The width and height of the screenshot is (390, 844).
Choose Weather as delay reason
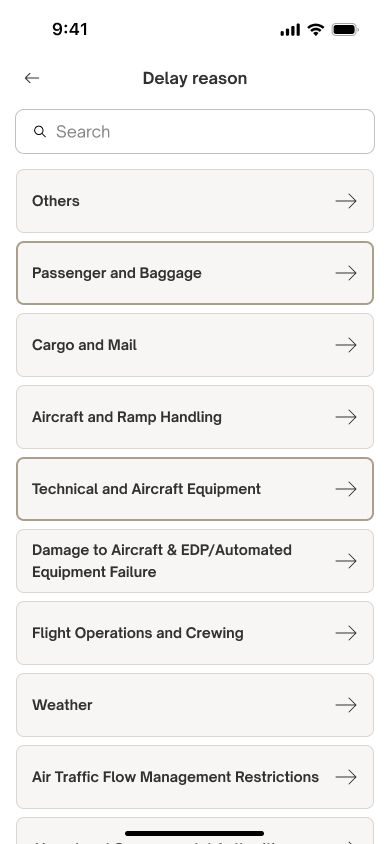195,705
